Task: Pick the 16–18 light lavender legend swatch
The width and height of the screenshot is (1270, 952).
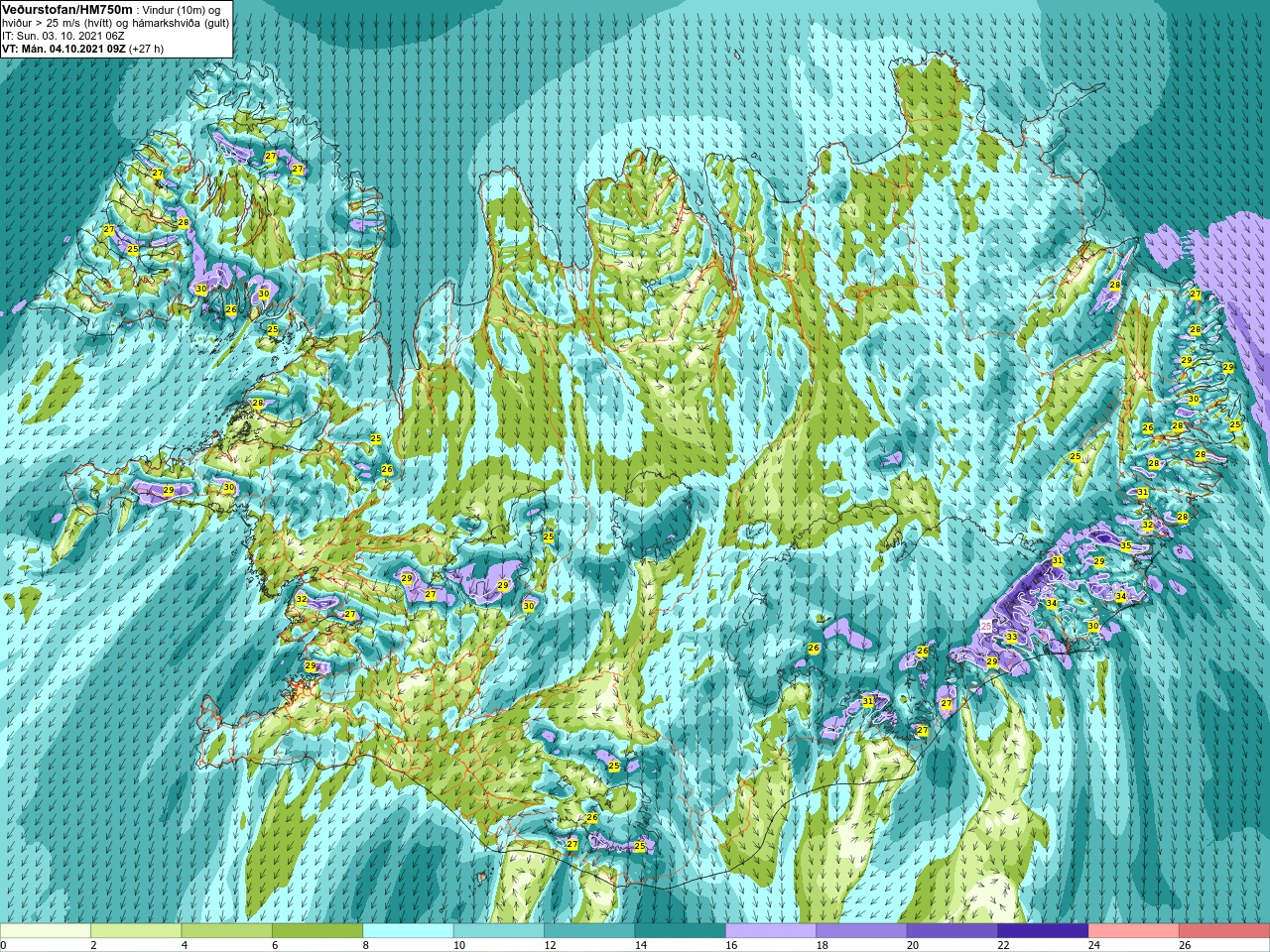Action: pos(771,931)
